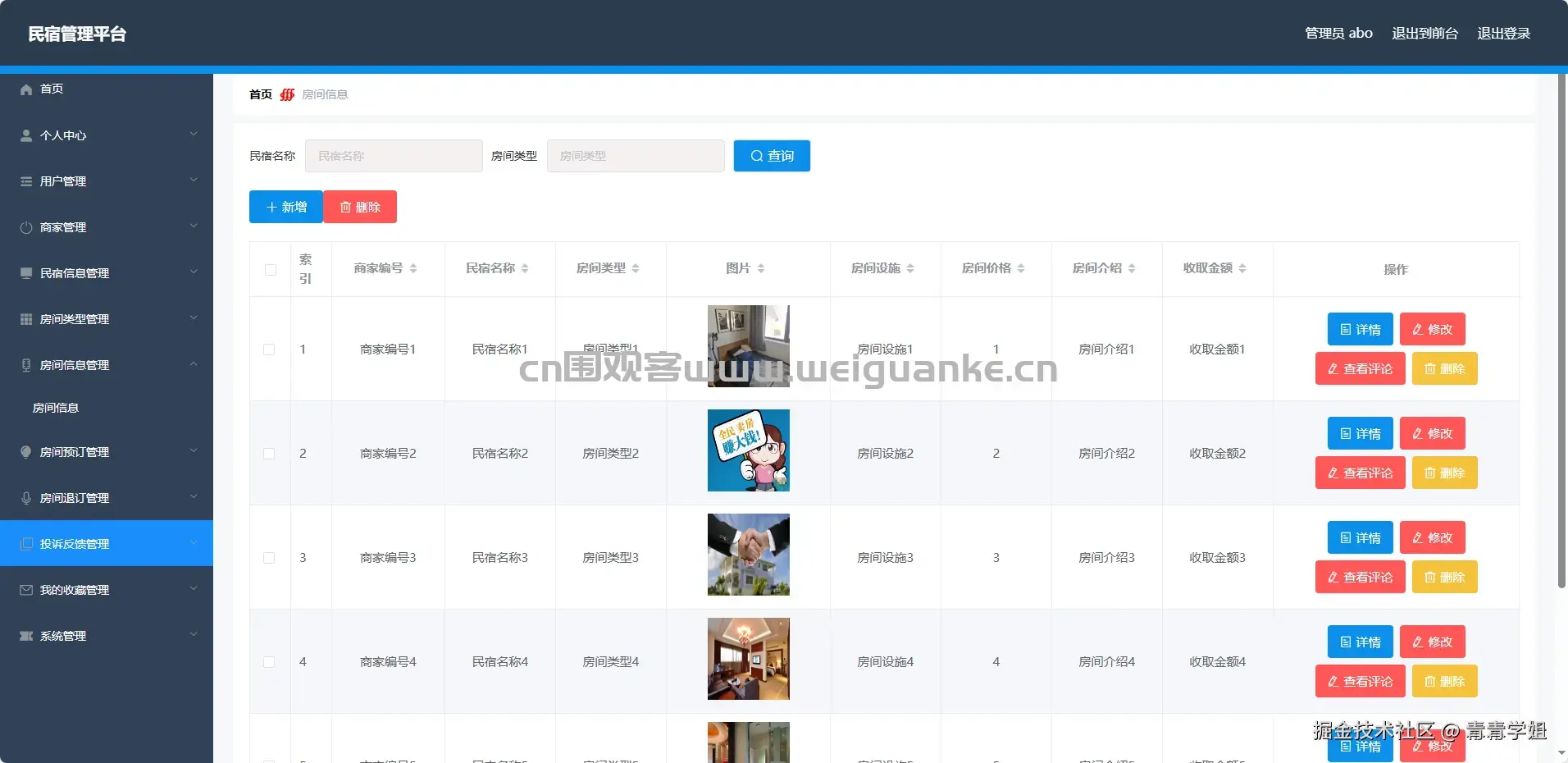The width and height of the screenshot is (1568, 763).
Task: Expand 房间预订管理 menu chevron
Action: (194, 450)
